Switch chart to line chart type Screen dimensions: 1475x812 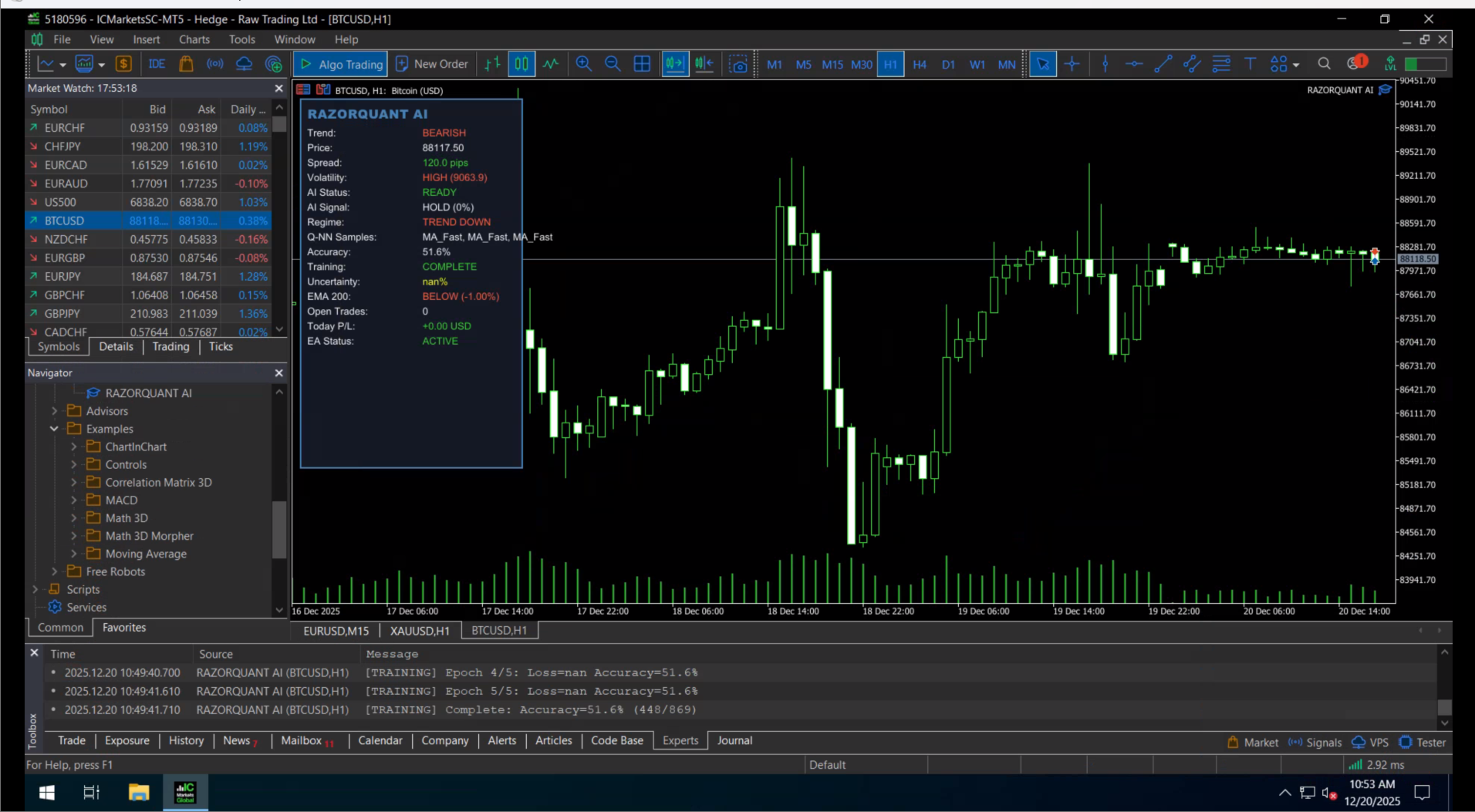click(551, 64)
